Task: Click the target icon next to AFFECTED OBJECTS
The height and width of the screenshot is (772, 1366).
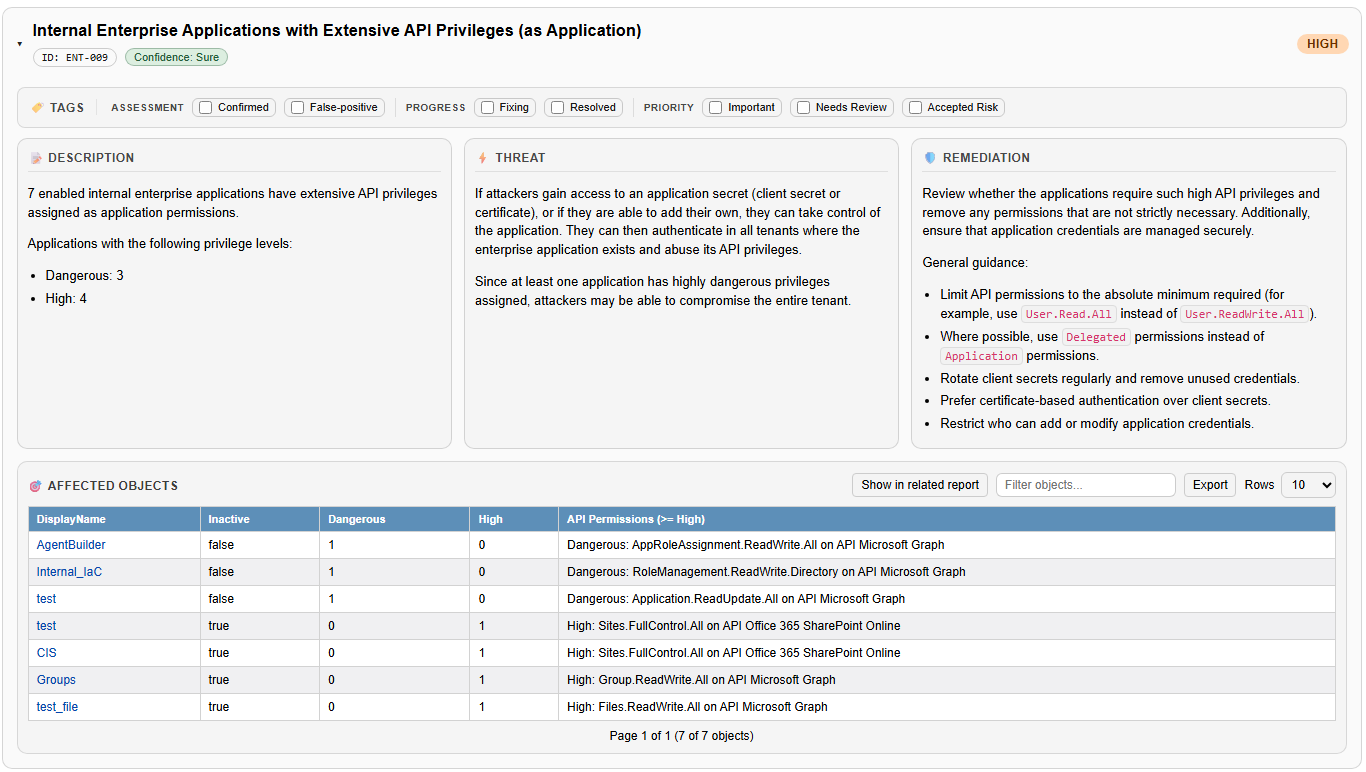Action: point(36,486)
